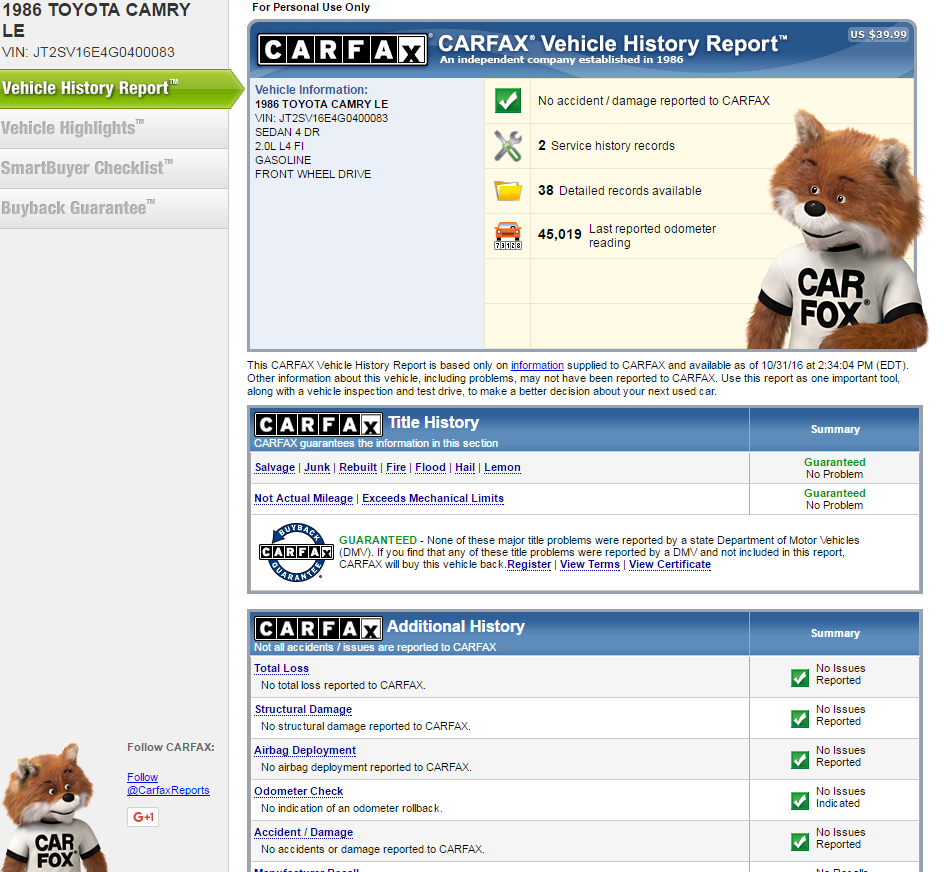Open Not Actual Mileage link
The width and height of the screenshot is (944, 872).
coord(303,499)
